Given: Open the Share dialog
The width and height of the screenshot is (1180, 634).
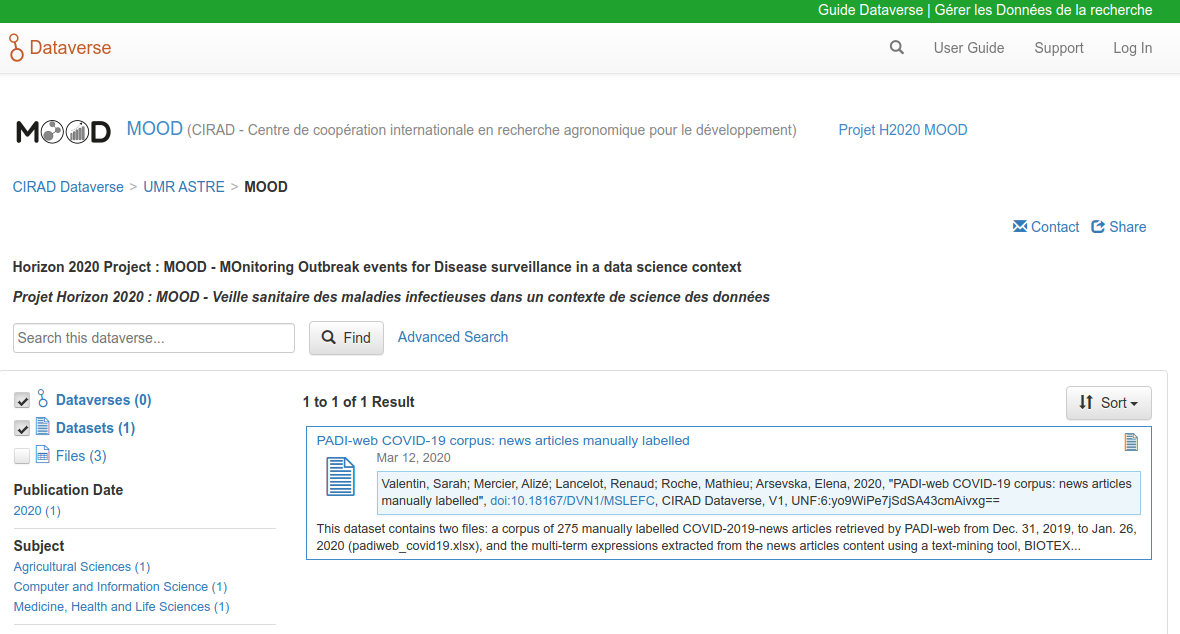Looking at the screenshot, I should (x=1118, y=227).
